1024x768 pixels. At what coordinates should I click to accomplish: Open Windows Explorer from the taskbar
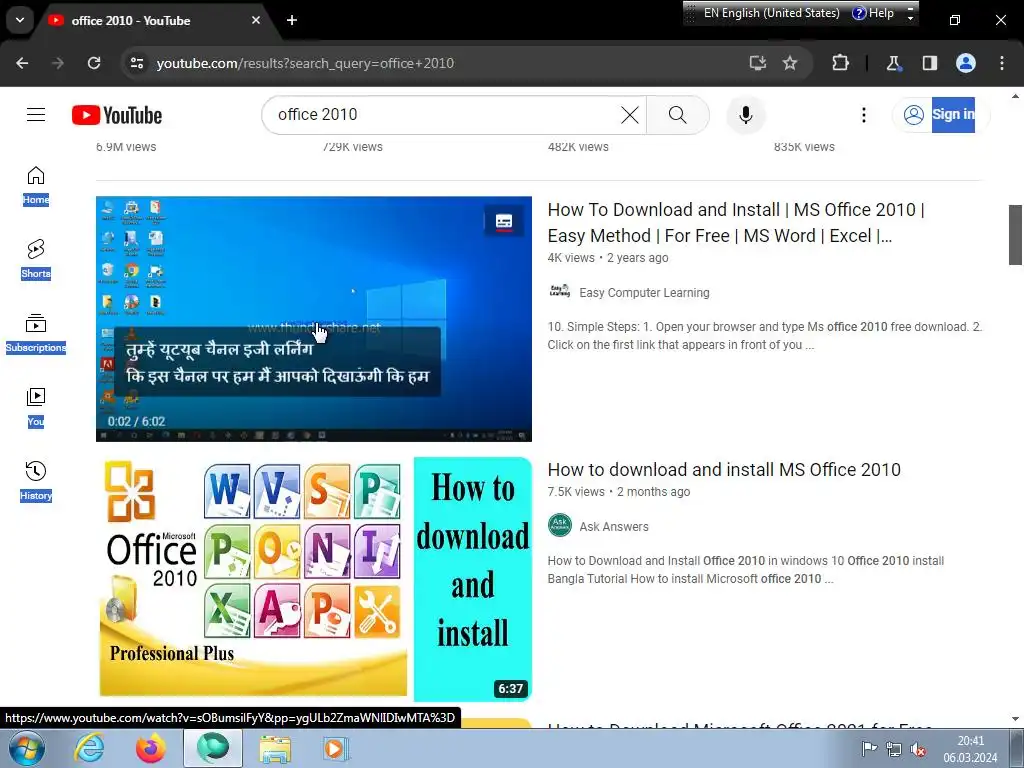pyautogui.click(x=275, y=748)
